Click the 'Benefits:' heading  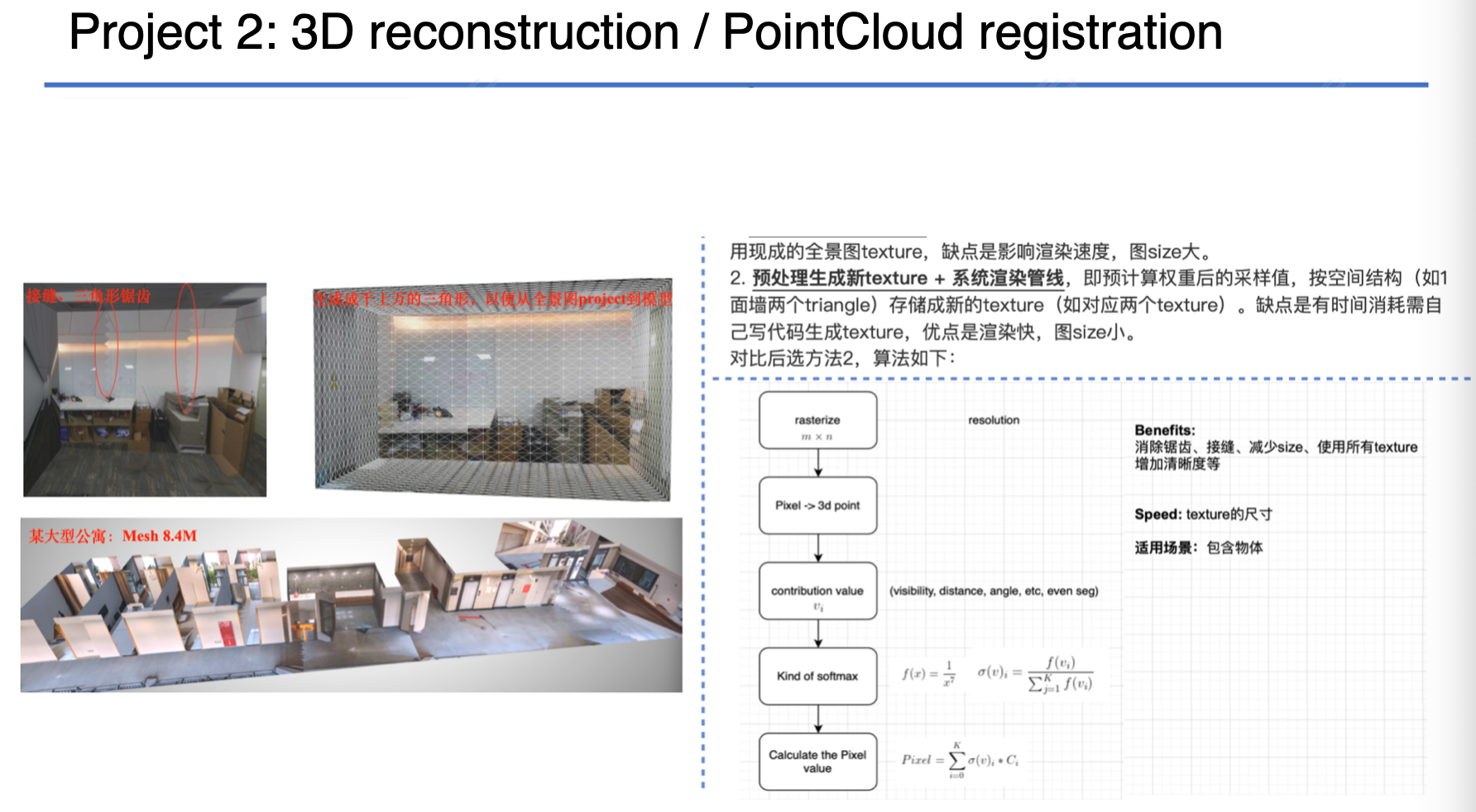point(1165,430)
